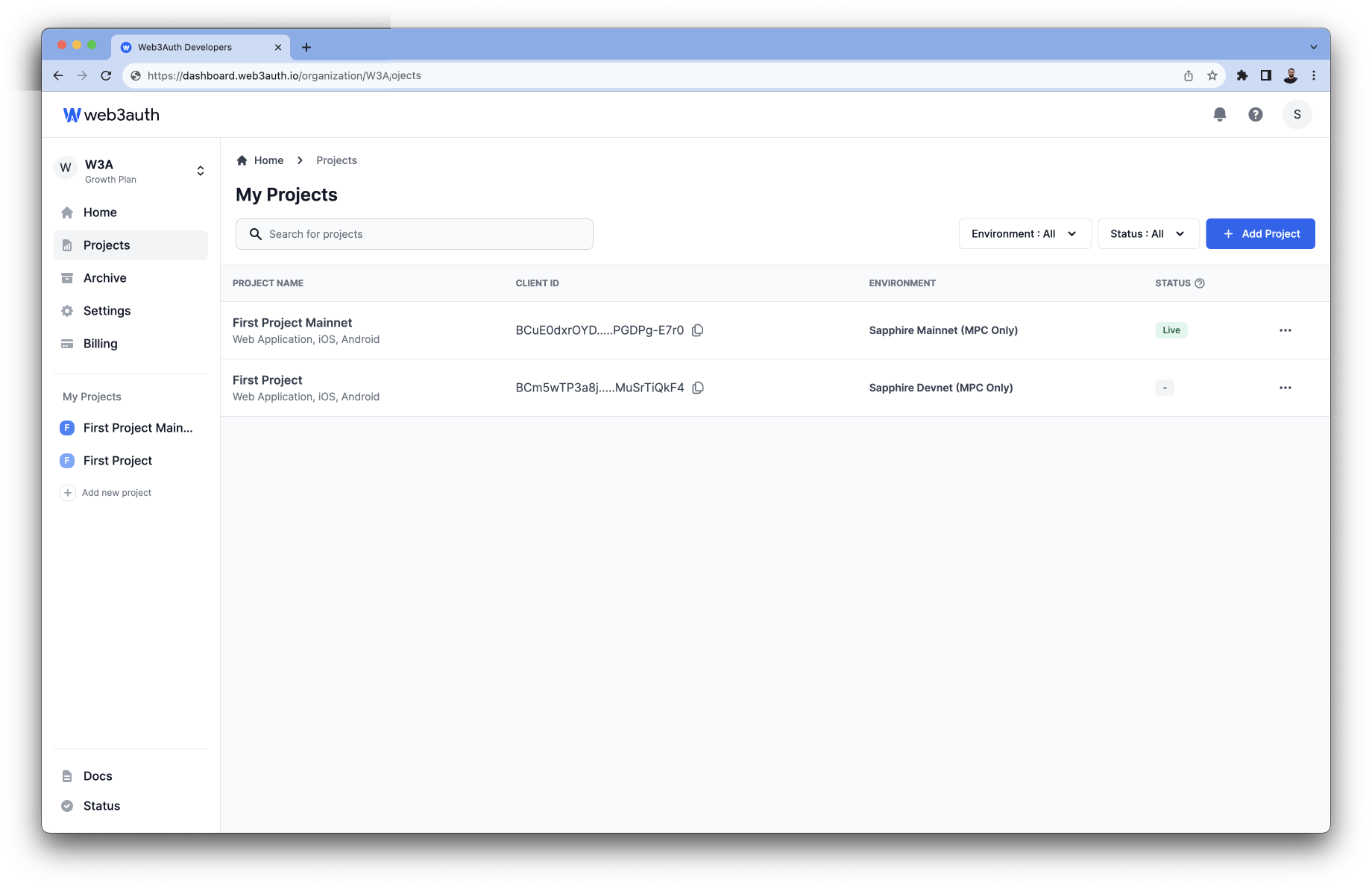Open the browser profile avatar
The width and height of the screenshot is (1372, 888).
[x=1291, y=75]
